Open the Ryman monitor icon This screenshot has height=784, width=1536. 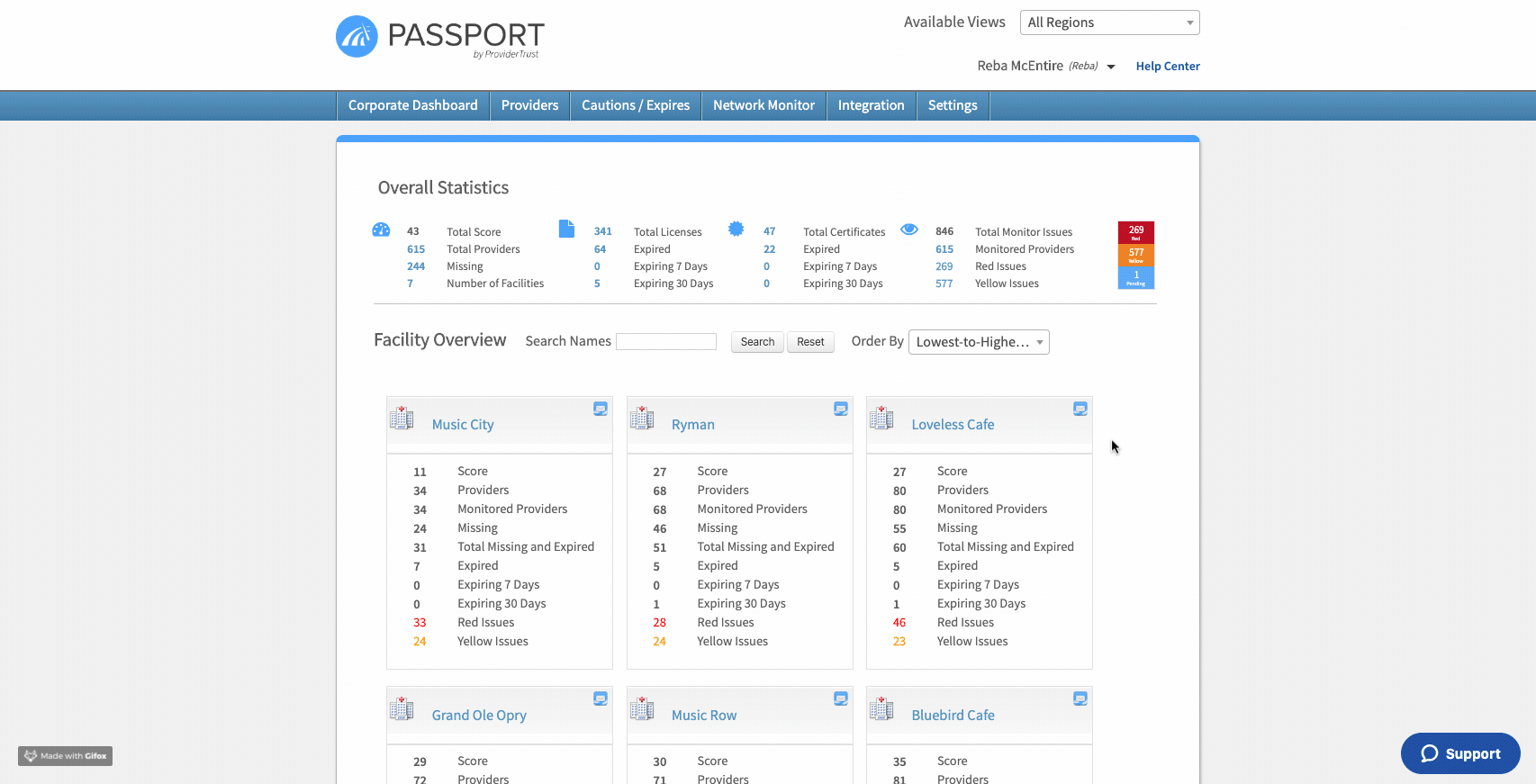point(841,409)
